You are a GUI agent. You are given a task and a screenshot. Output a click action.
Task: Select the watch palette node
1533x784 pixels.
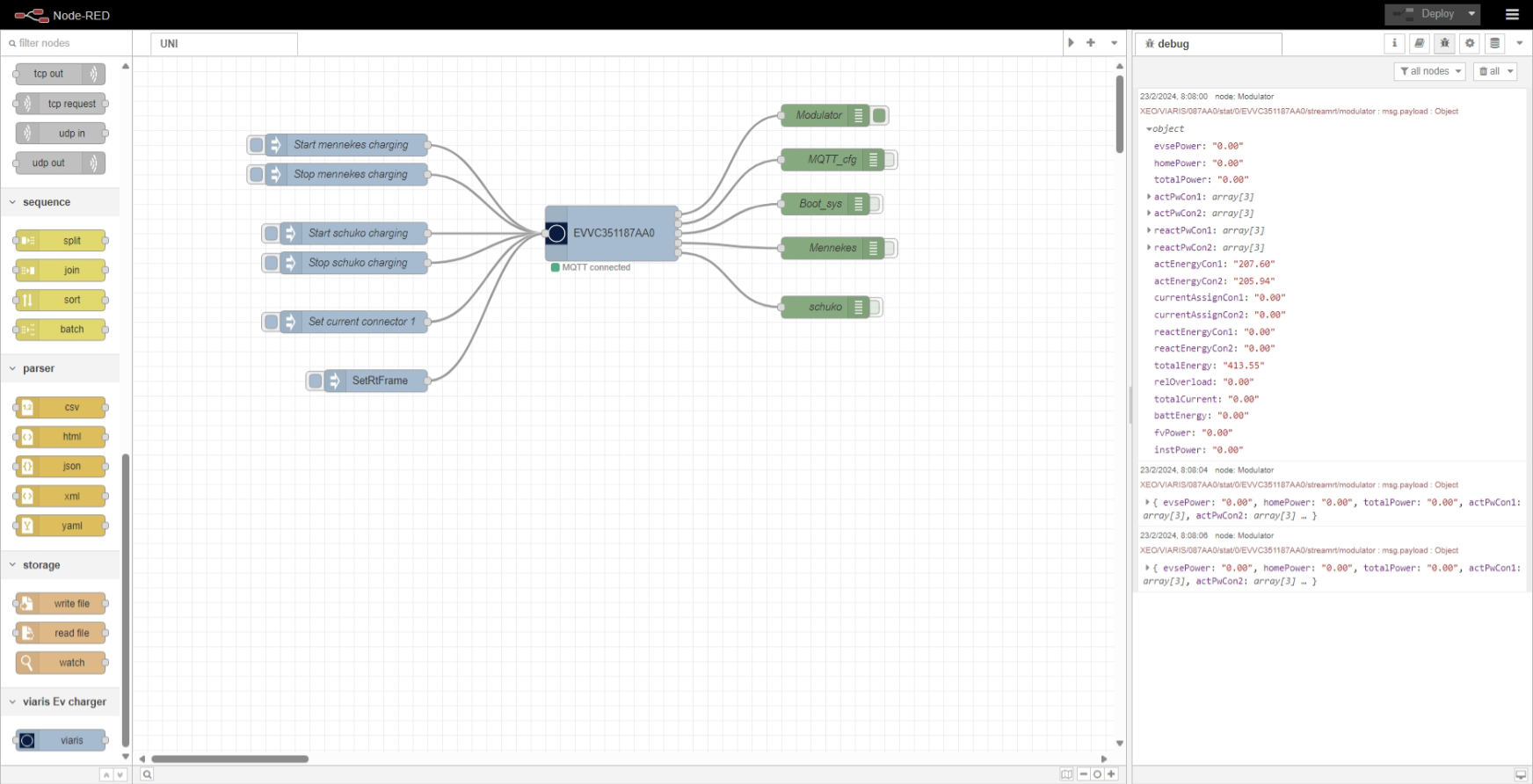(60, 663)
